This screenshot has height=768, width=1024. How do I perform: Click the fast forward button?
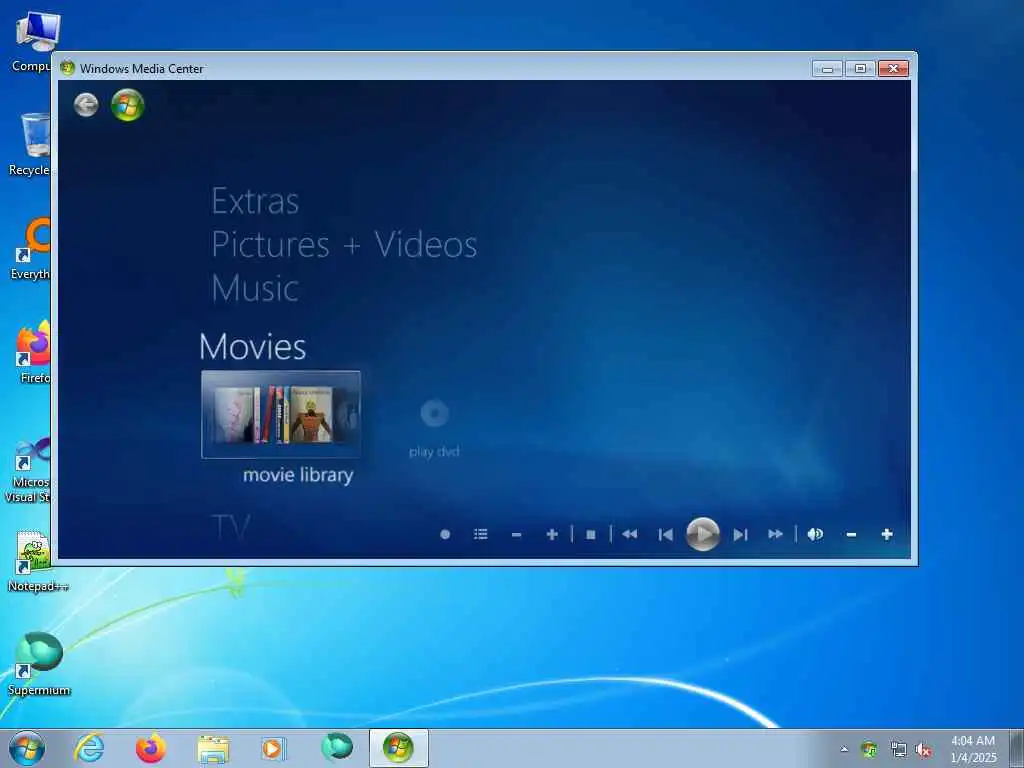(x=775, y=534)
